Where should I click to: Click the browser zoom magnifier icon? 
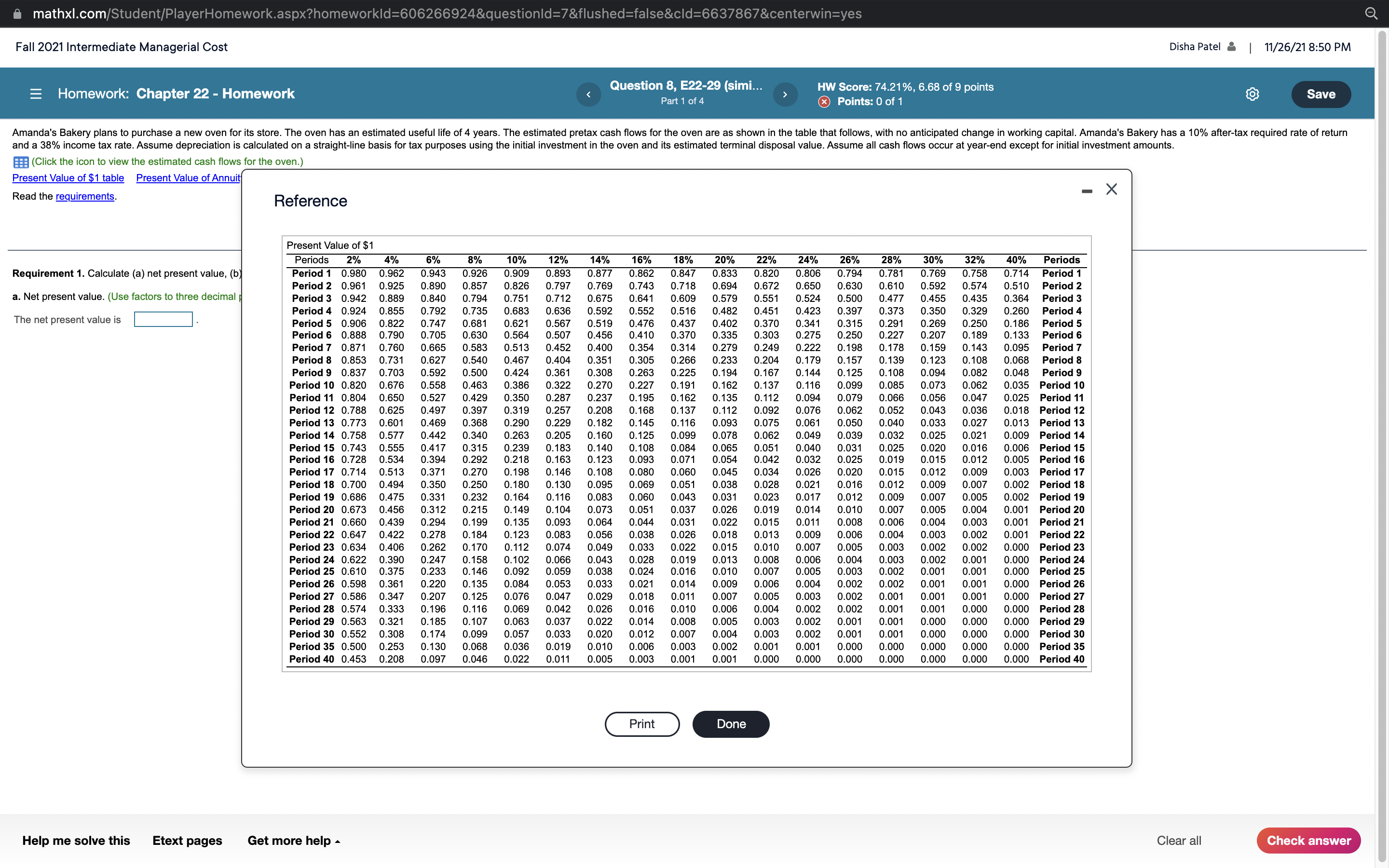click(x=1371, y=14)
